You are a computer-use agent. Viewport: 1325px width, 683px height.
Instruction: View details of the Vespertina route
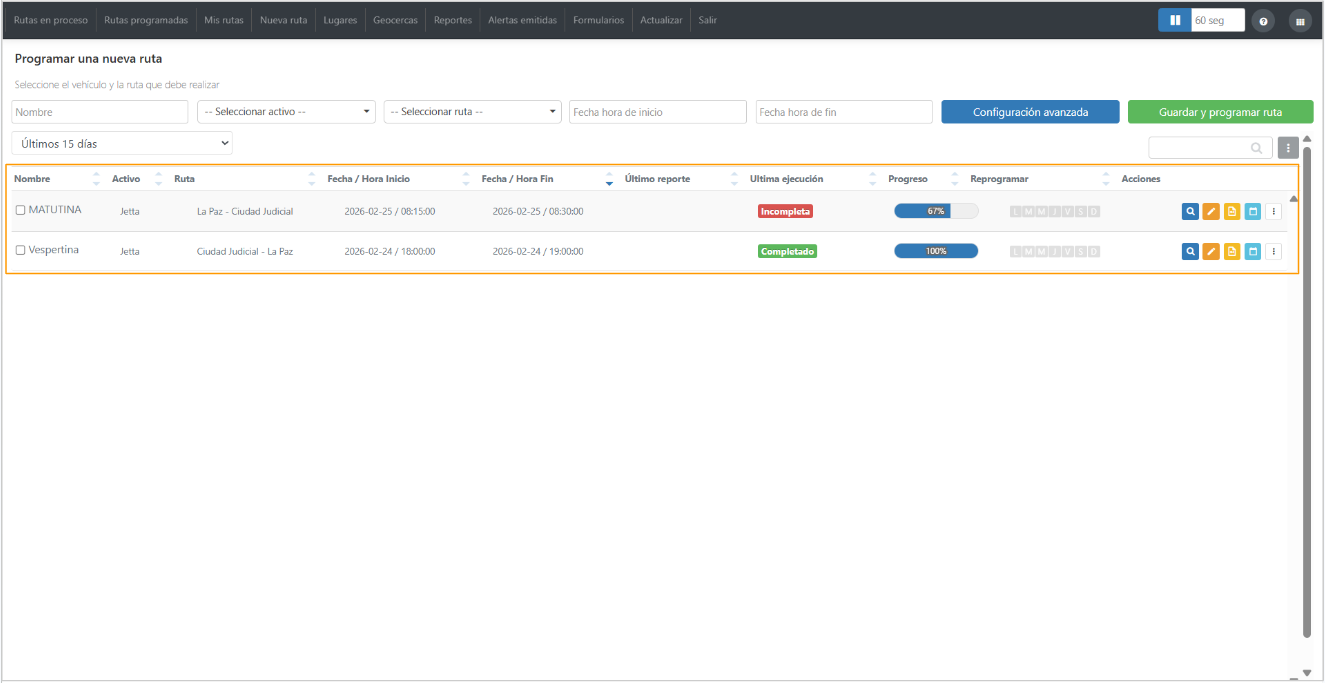click(x=1190, y=251)
